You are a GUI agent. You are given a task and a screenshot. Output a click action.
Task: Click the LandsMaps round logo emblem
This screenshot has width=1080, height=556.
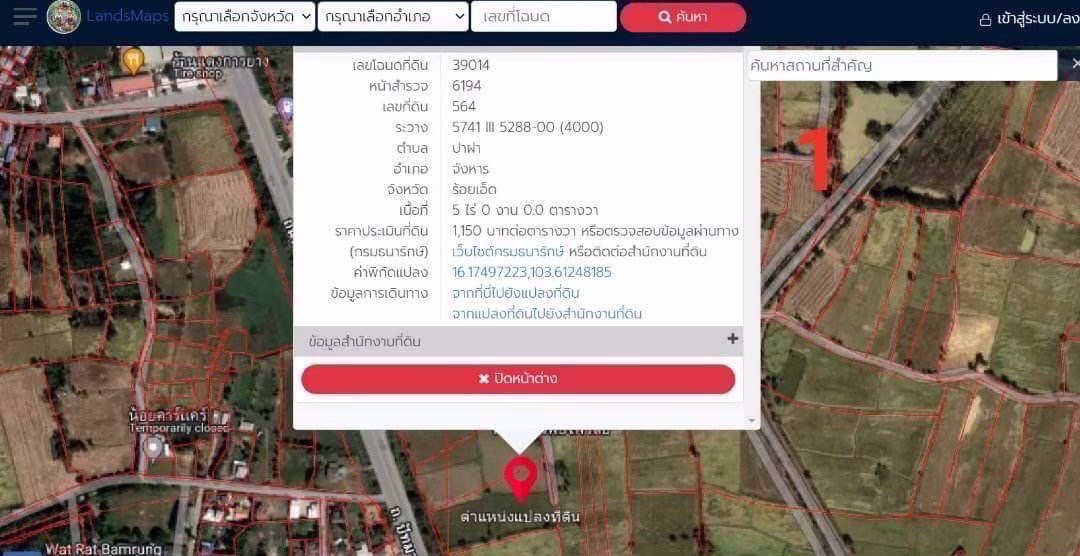tap(64, 17)
